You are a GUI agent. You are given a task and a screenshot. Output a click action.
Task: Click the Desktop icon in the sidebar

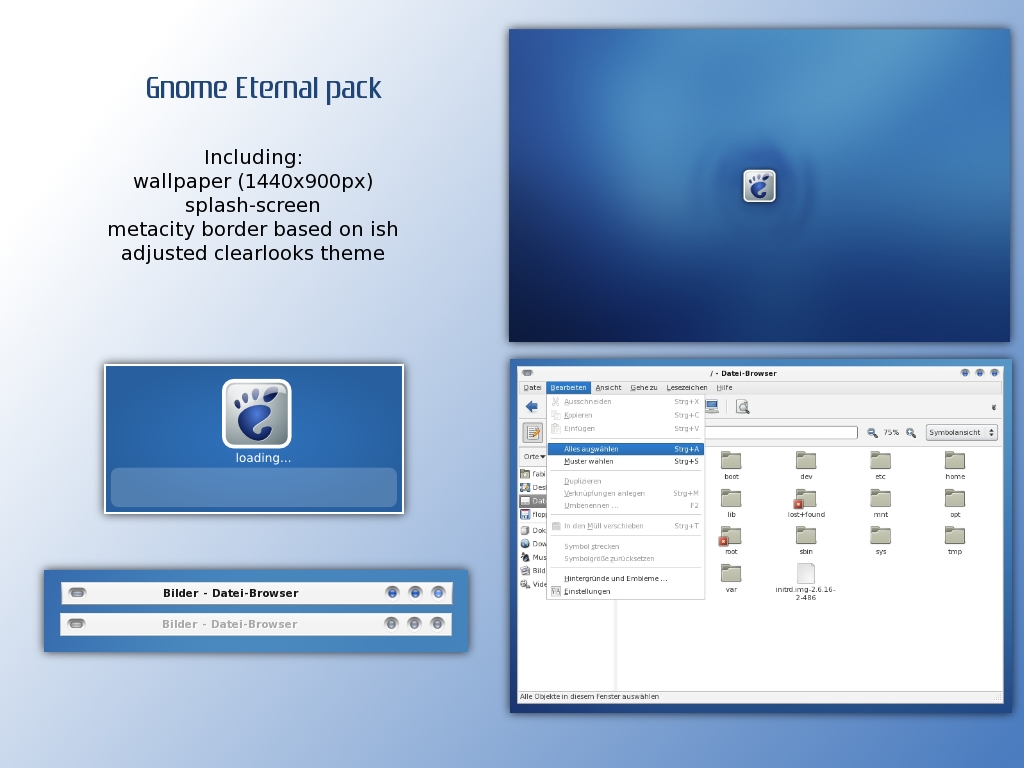click(525, 487)
